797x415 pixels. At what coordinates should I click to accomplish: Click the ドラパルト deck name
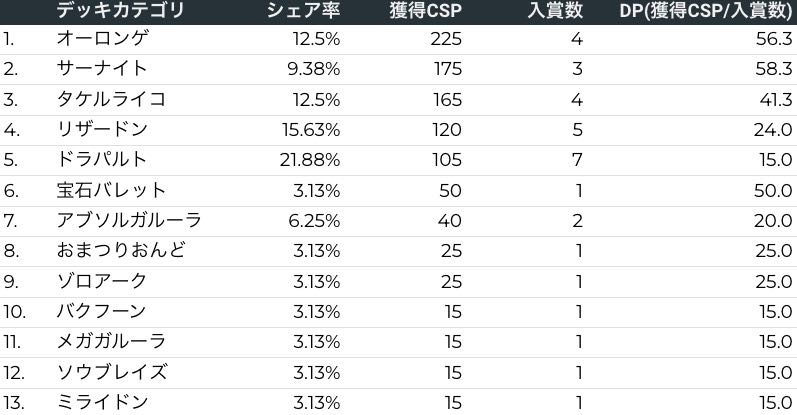103,160
